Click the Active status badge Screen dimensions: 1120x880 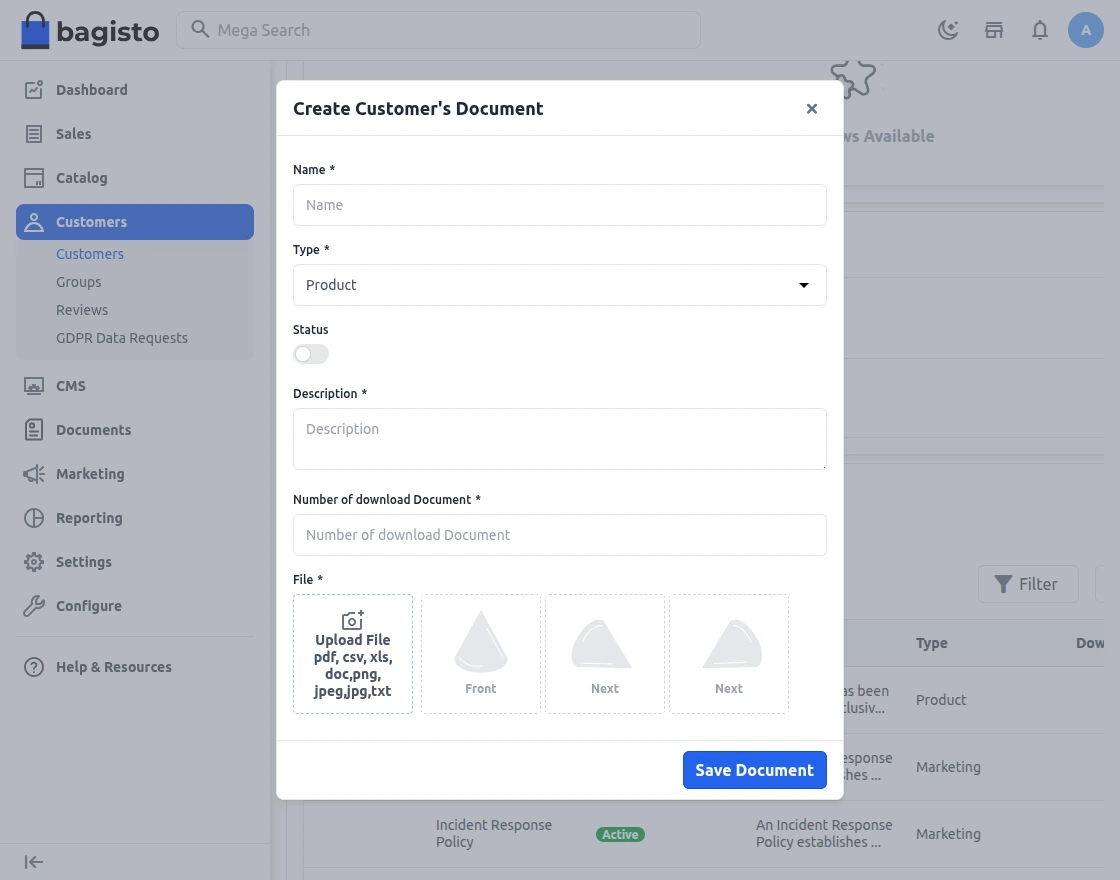pyautogui.click(x=620, y=834)
